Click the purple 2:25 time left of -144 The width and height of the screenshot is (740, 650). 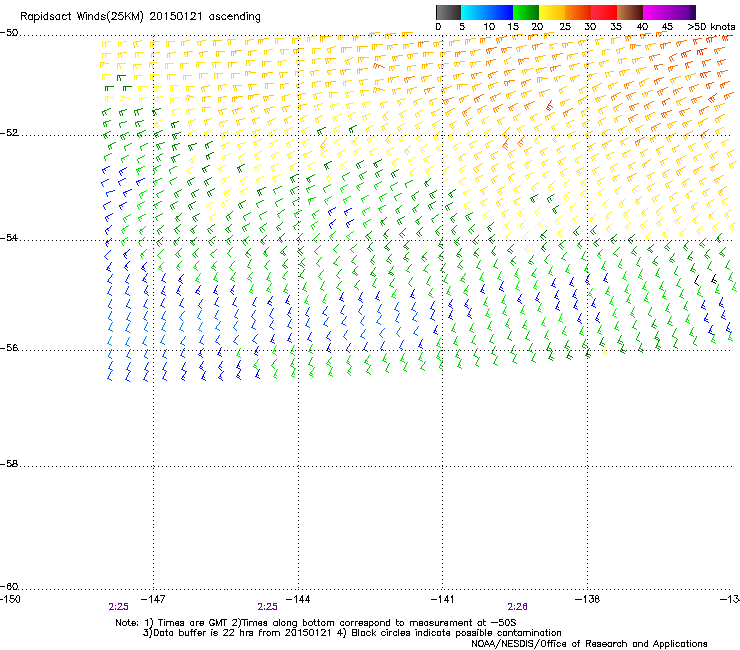click(267, 607)
